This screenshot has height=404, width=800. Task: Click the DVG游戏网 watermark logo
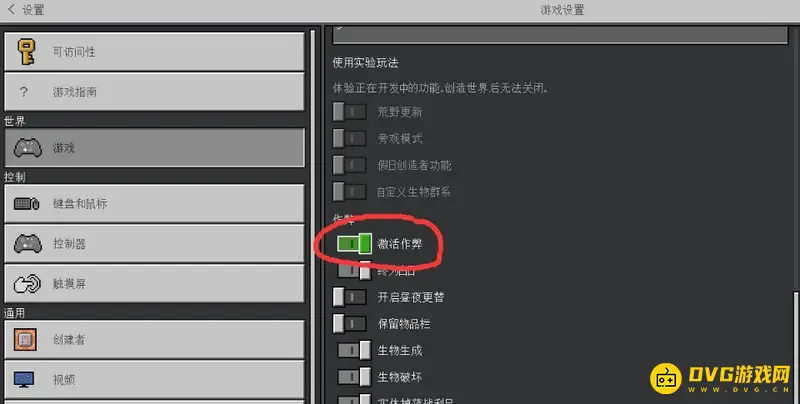(x=720, y=378)
